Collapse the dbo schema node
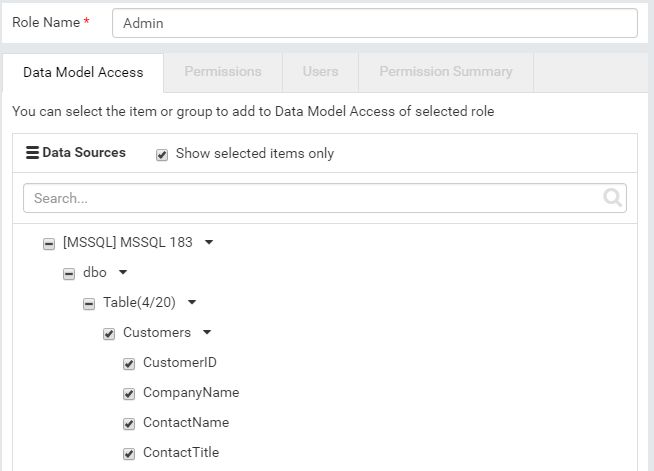Image resolution: width=654 pixels, height=471 pixels. [69, 274]
